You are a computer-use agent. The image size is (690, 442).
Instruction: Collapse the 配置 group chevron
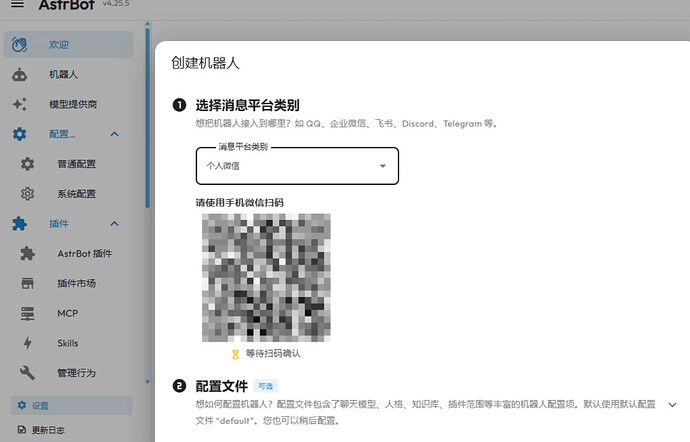[x=114, y=134]
